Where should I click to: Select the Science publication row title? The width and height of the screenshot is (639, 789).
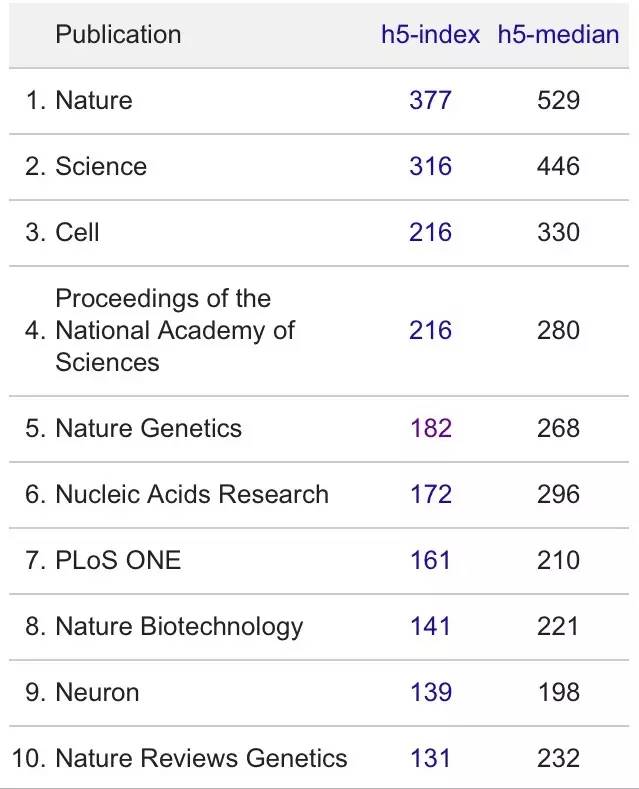101,166
